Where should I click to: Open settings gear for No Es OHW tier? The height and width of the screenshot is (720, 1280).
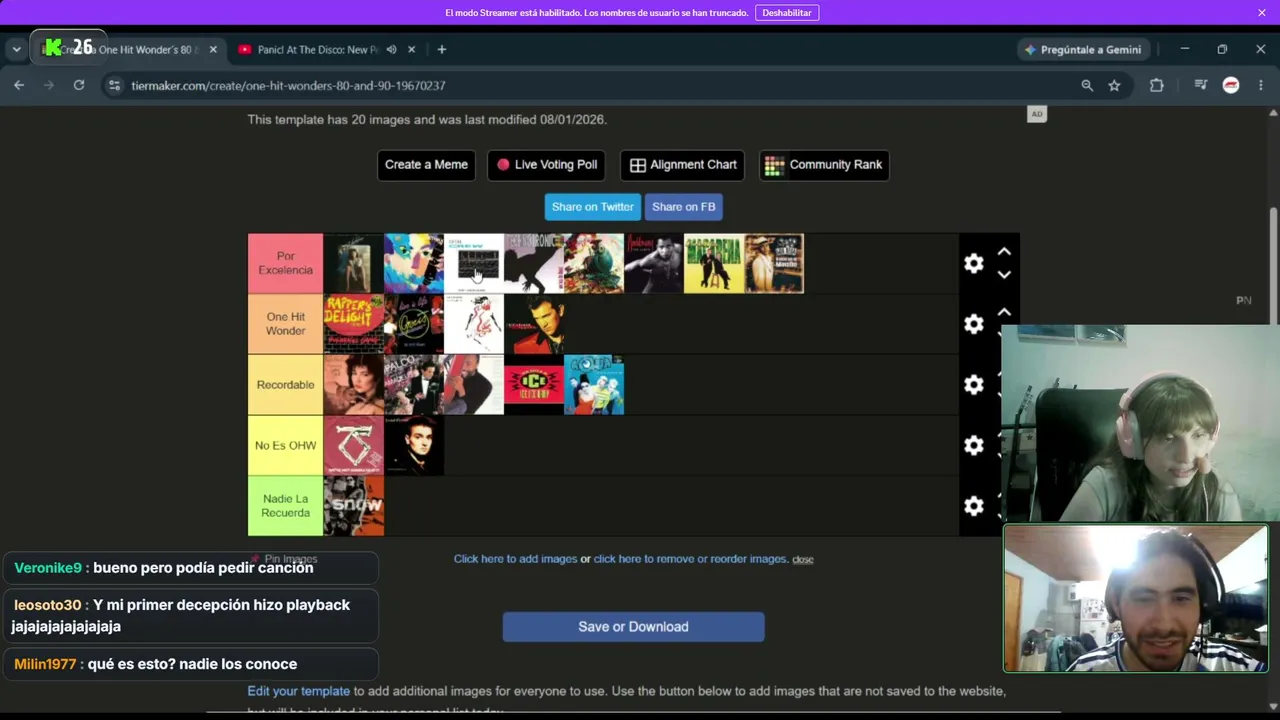(x=973, y=445)
